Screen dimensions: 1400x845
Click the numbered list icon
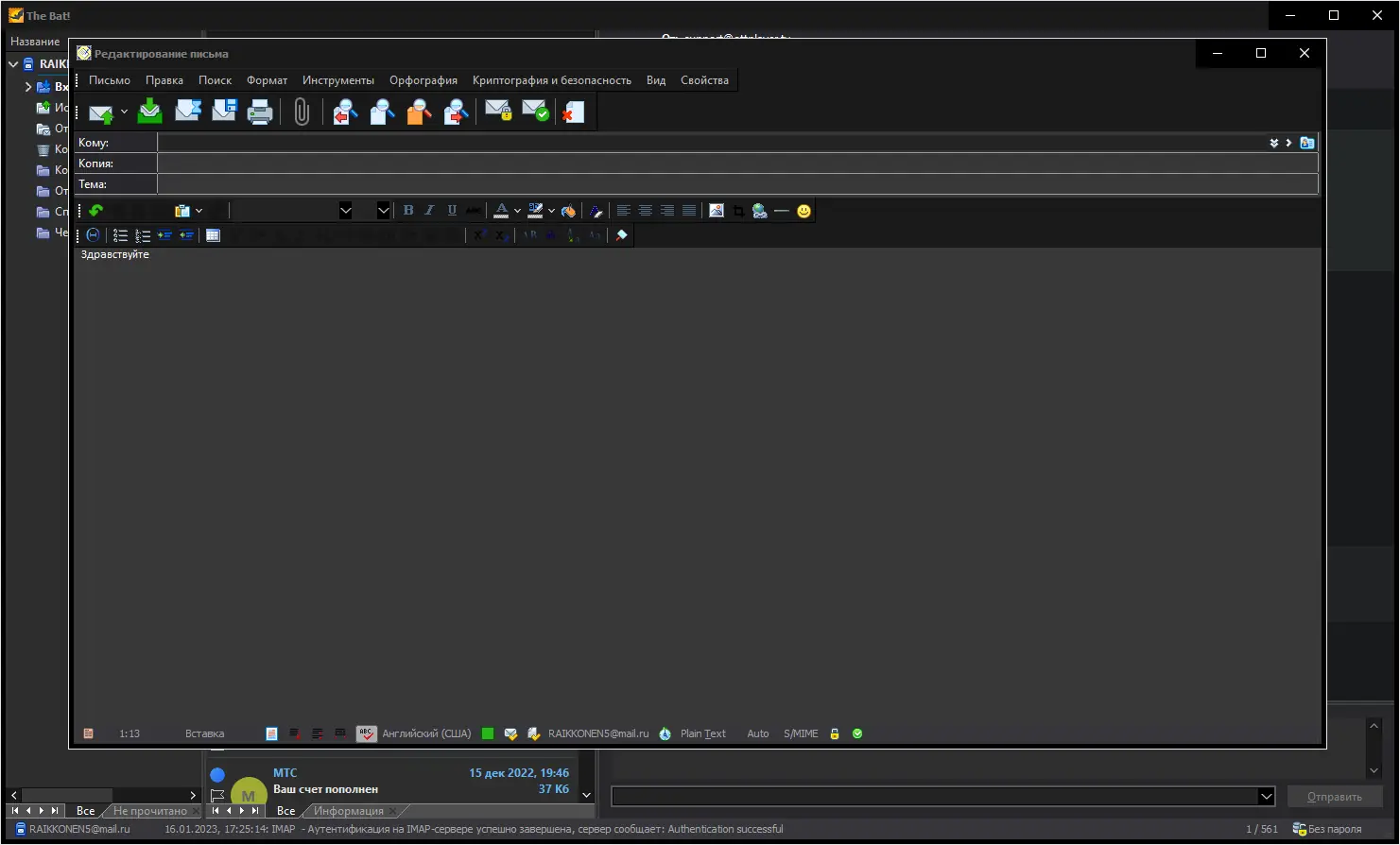pos(143,235)
